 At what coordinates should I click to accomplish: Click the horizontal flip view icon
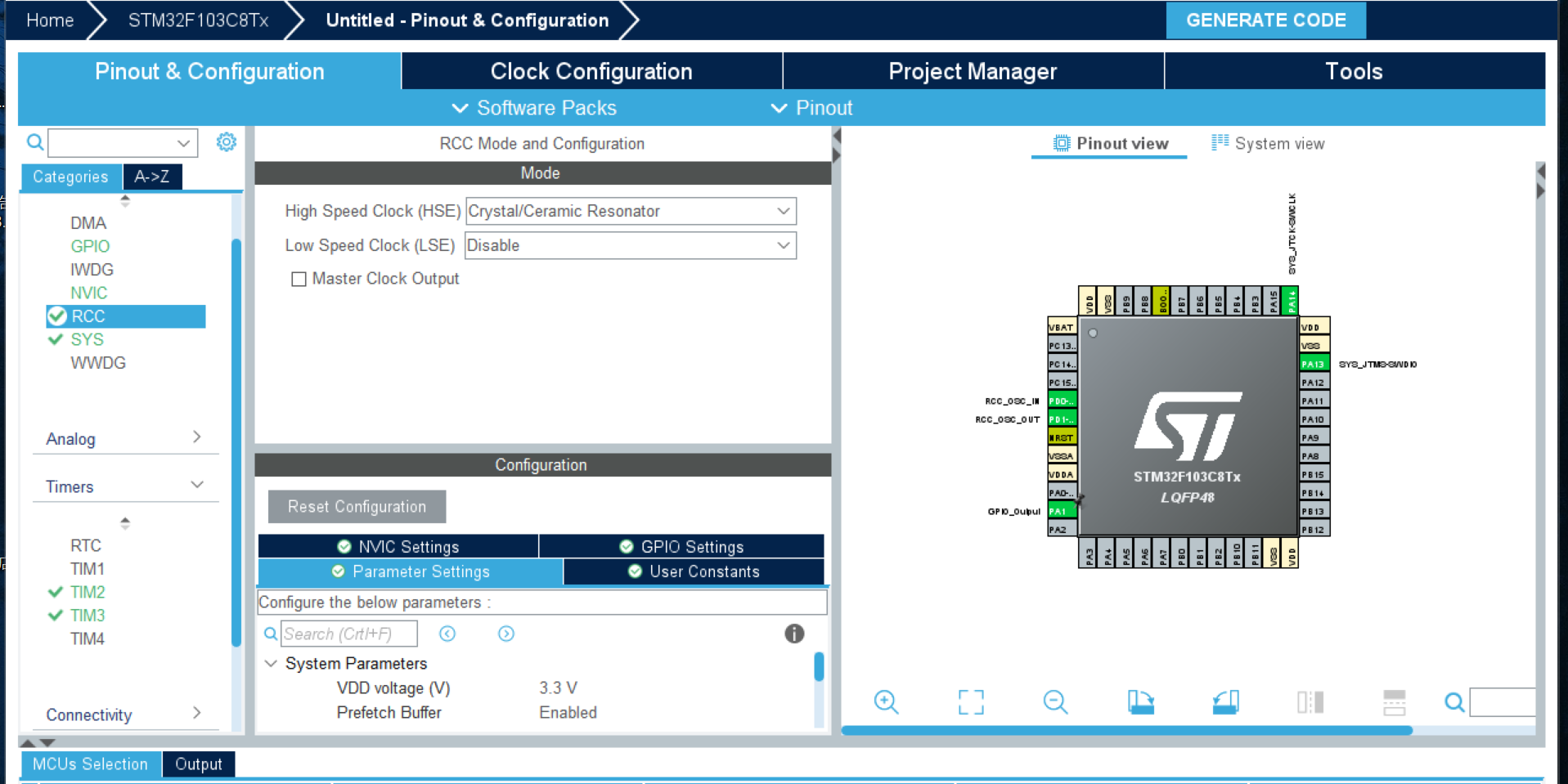pos(1395,701)
